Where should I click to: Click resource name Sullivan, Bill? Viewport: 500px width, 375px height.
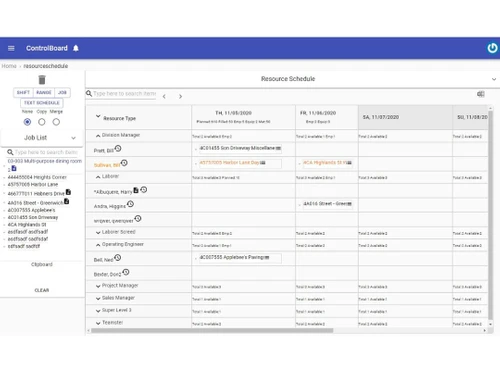(x=107, y=165)
